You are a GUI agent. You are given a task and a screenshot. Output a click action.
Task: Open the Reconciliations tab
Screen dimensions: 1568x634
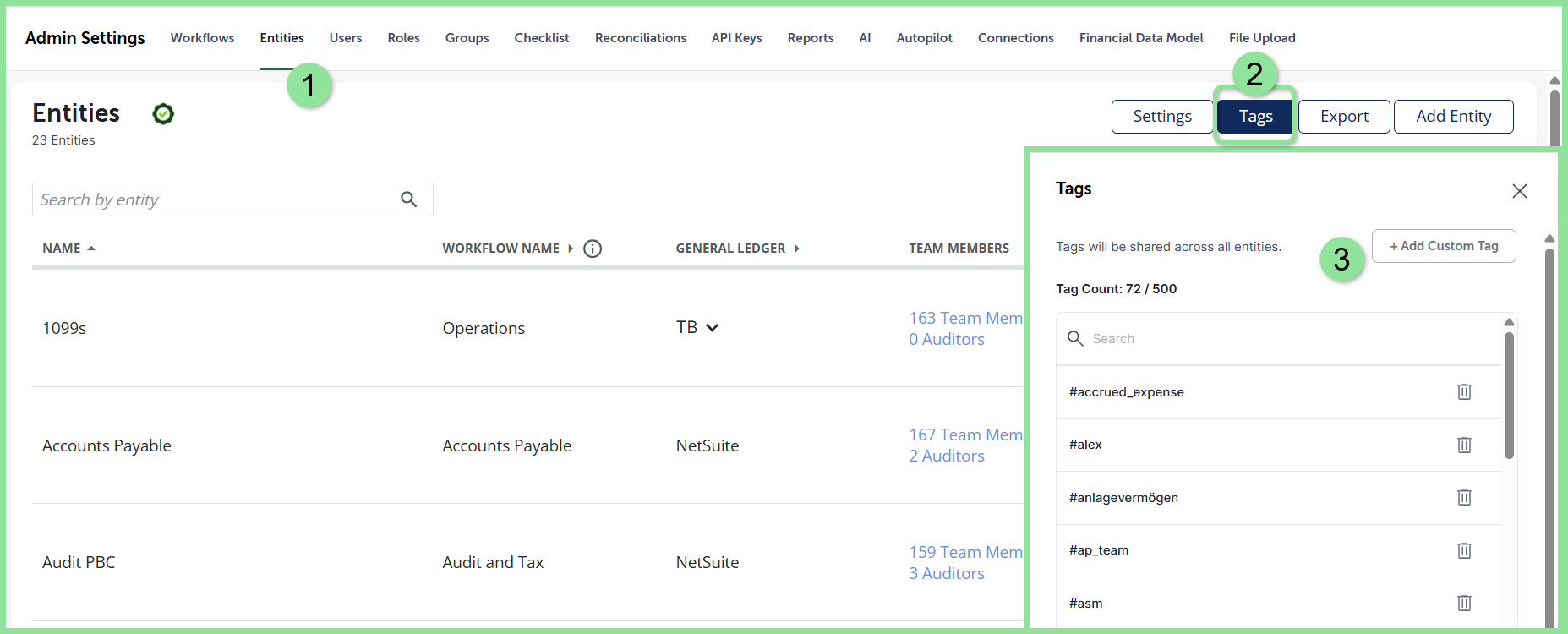(641, 38)
